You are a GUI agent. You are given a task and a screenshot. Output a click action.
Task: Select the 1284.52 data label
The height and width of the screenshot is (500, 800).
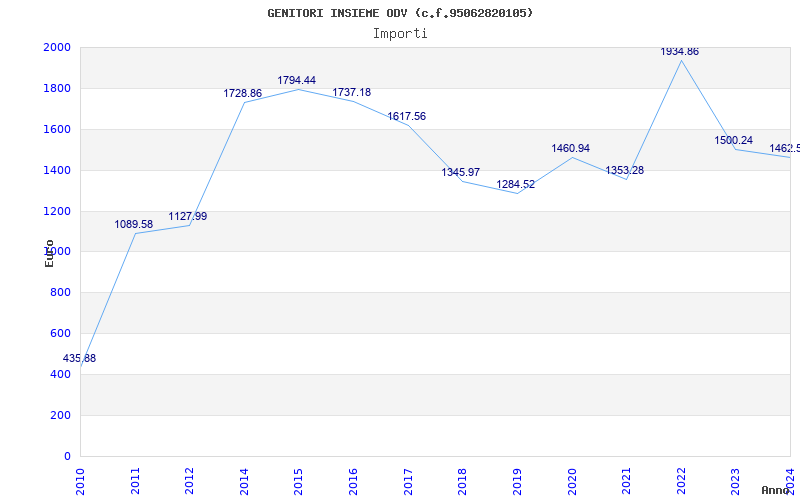click(x=515, y=184)
